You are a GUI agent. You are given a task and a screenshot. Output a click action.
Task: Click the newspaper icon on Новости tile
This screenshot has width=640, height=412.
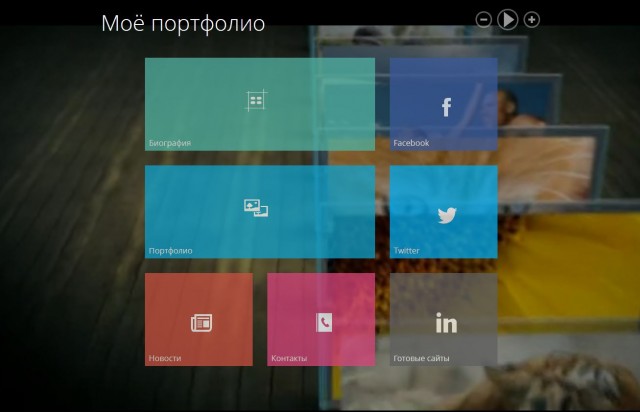pos(202,323)
